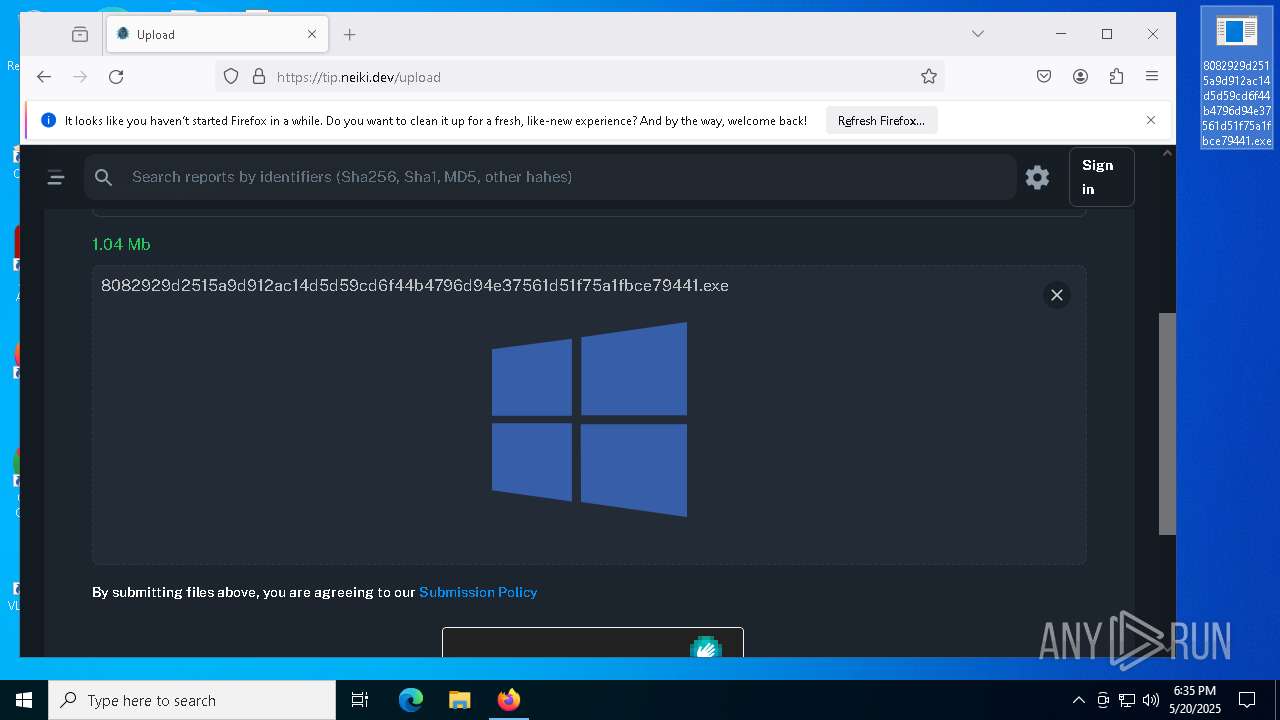This screenshot has width=1280, height=720.
Task: Click the uploaded exe filename text
Action: click(414, 286)
